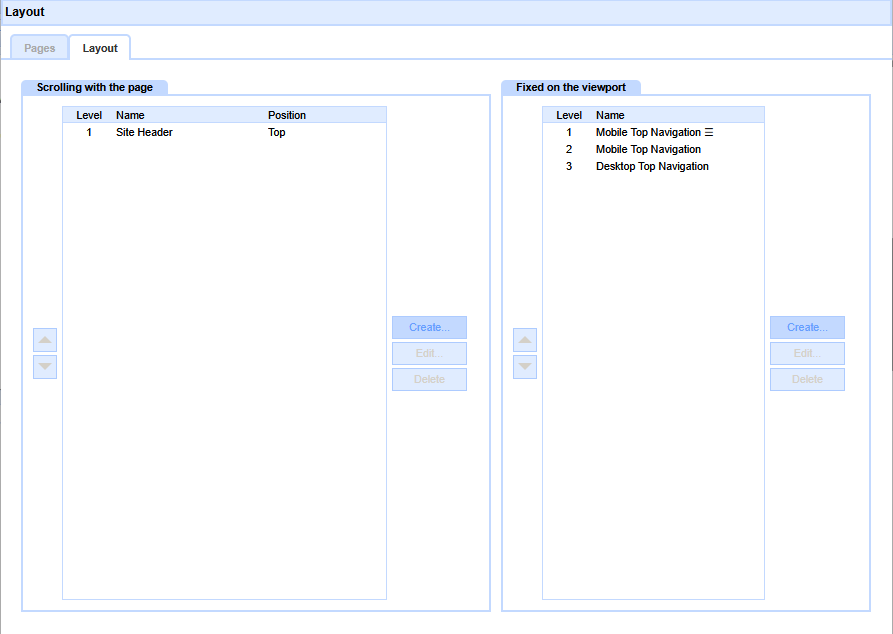
Task: Click Level column header in Fixed on the viewport list
Action: coord(569,115)
